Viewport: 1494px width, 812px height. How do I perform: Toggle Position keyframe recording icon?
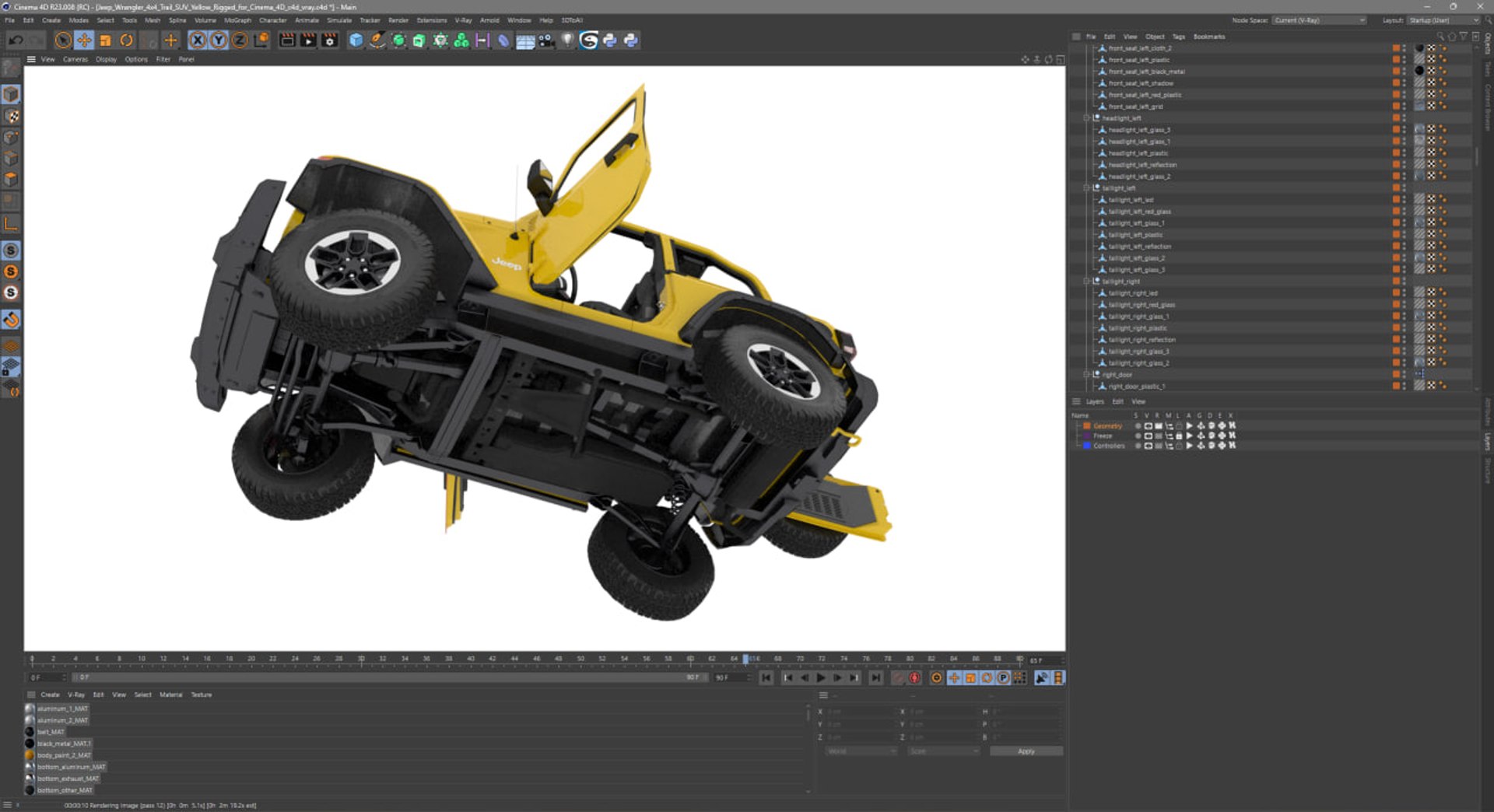954,678
